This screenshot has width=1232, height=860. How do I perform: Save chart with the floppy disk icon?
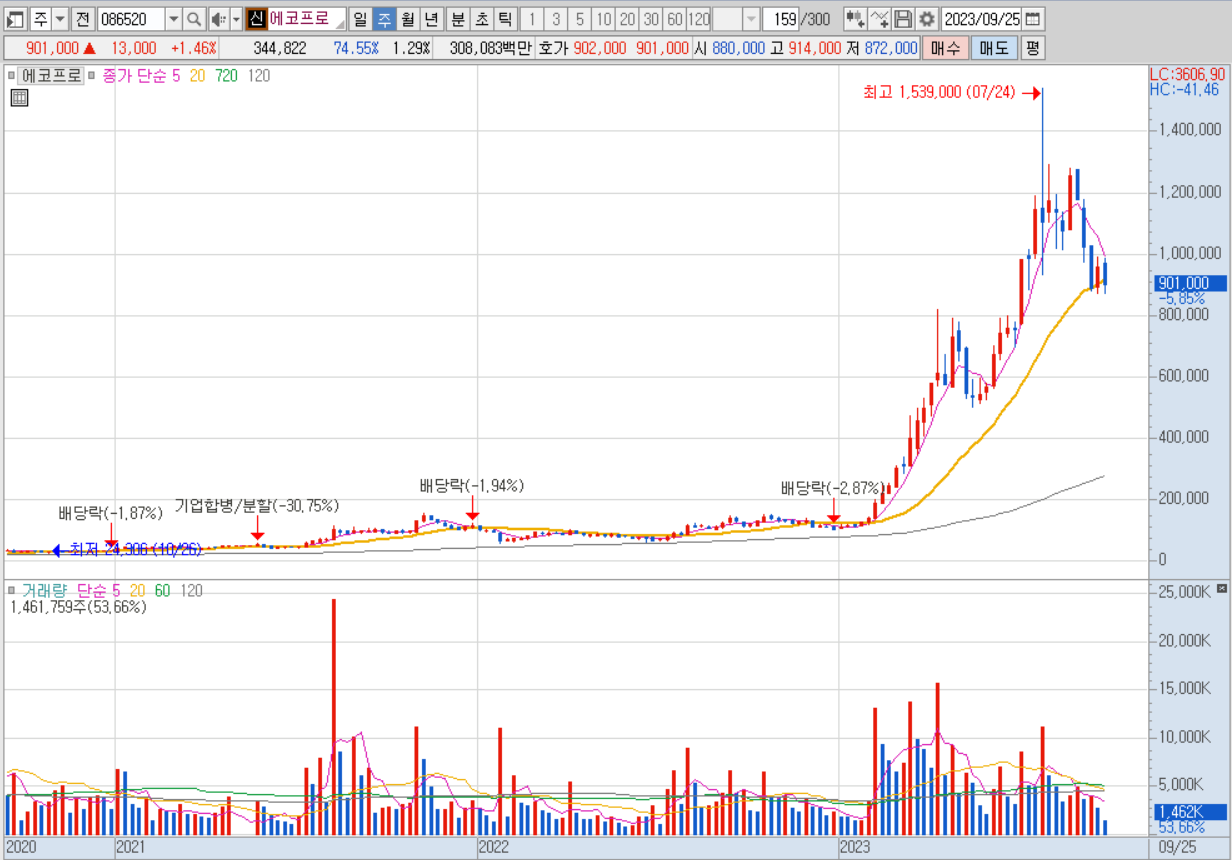click(903, 19)
